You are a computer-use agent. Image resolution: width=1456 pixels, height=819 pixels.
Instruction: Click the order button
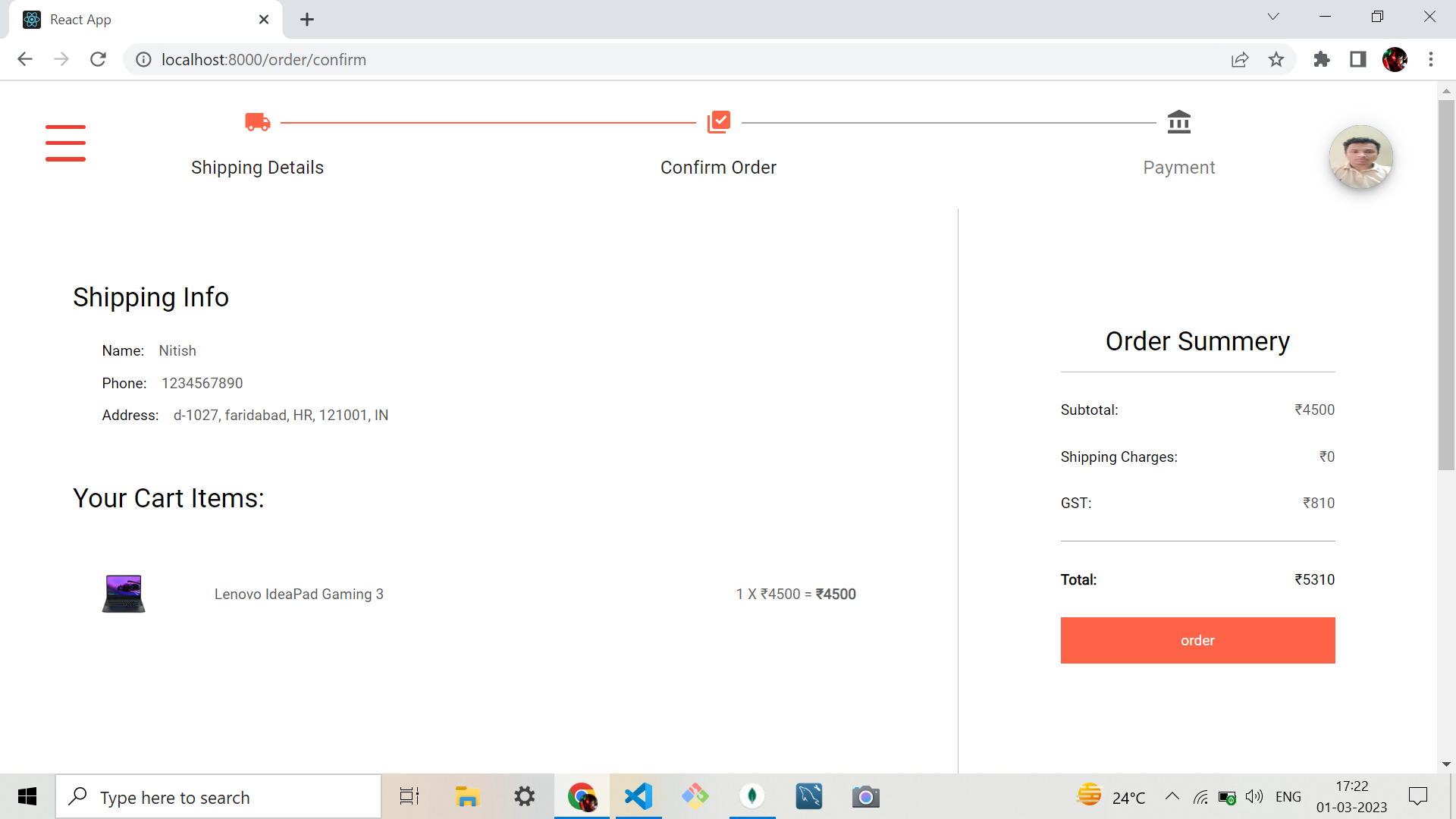click(x=1197, y=640)
